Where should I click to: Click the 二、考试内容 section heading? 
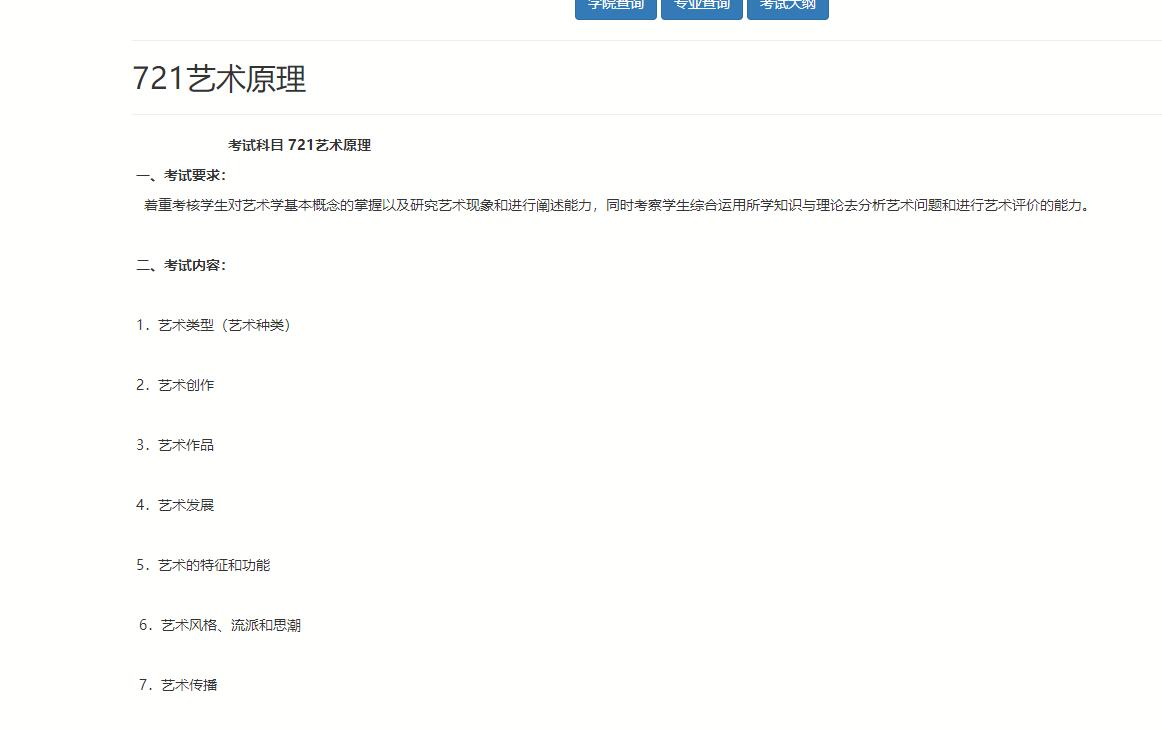coord(181,265)
